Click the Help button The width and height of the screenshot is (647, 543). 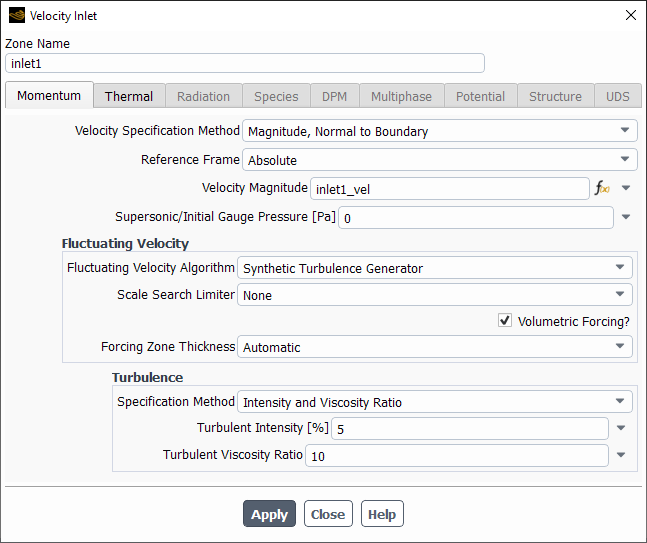(381, 514)
